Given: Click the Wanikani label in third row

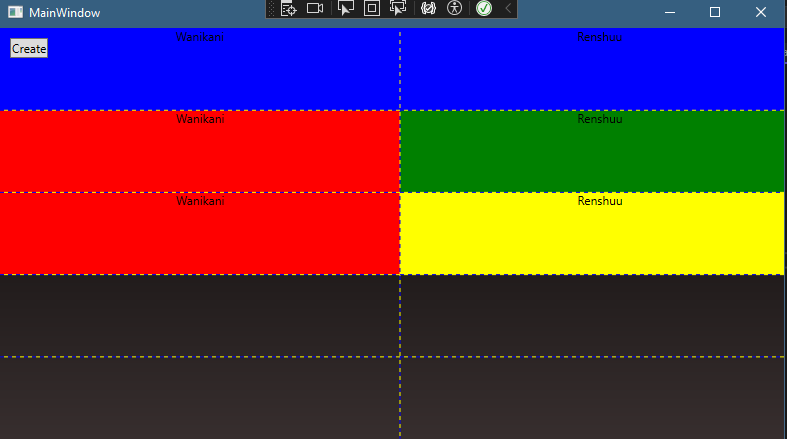Looking at the screenshot, I should 200,201.
